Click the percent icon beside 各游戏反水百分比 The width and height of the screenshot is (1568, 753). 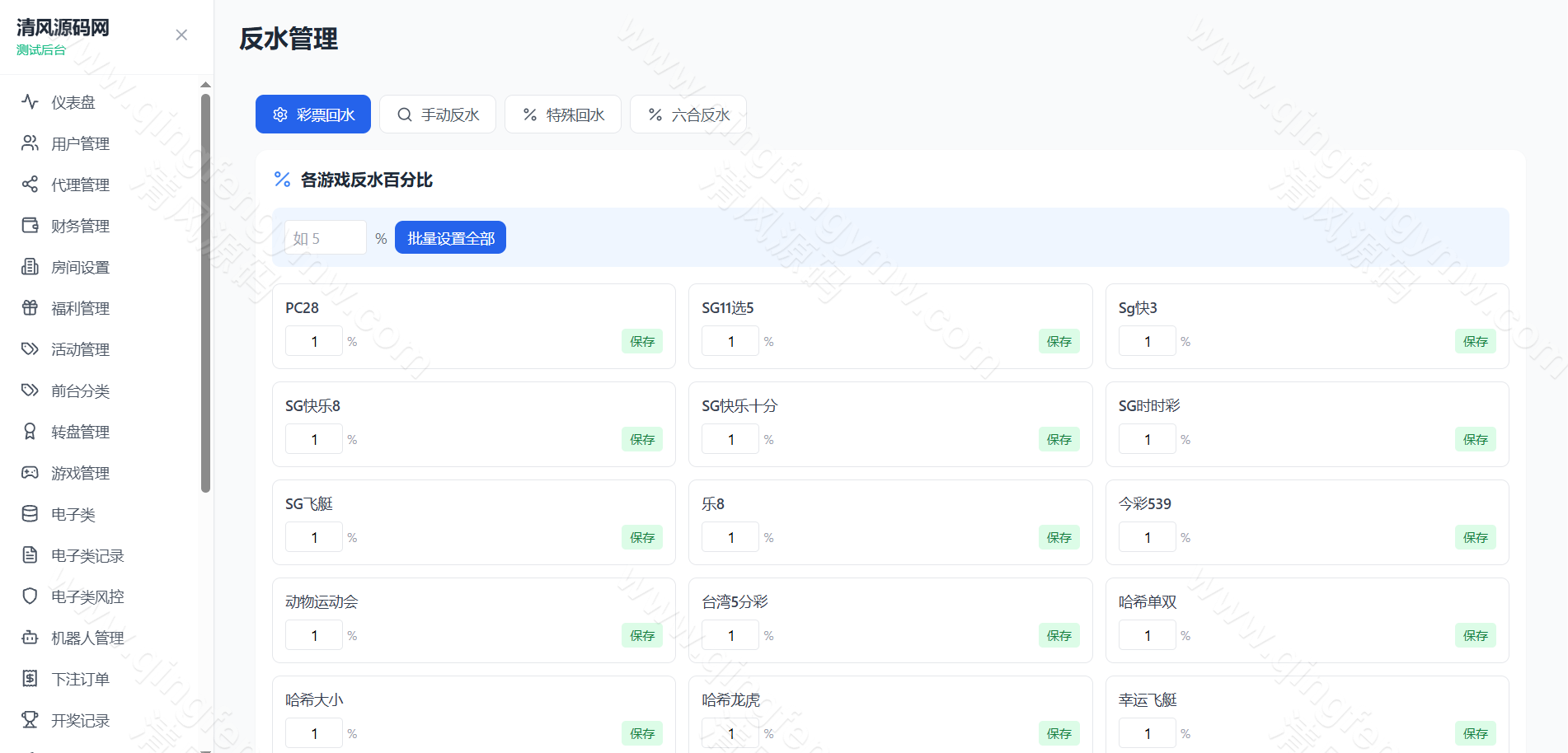click(283, 180)
